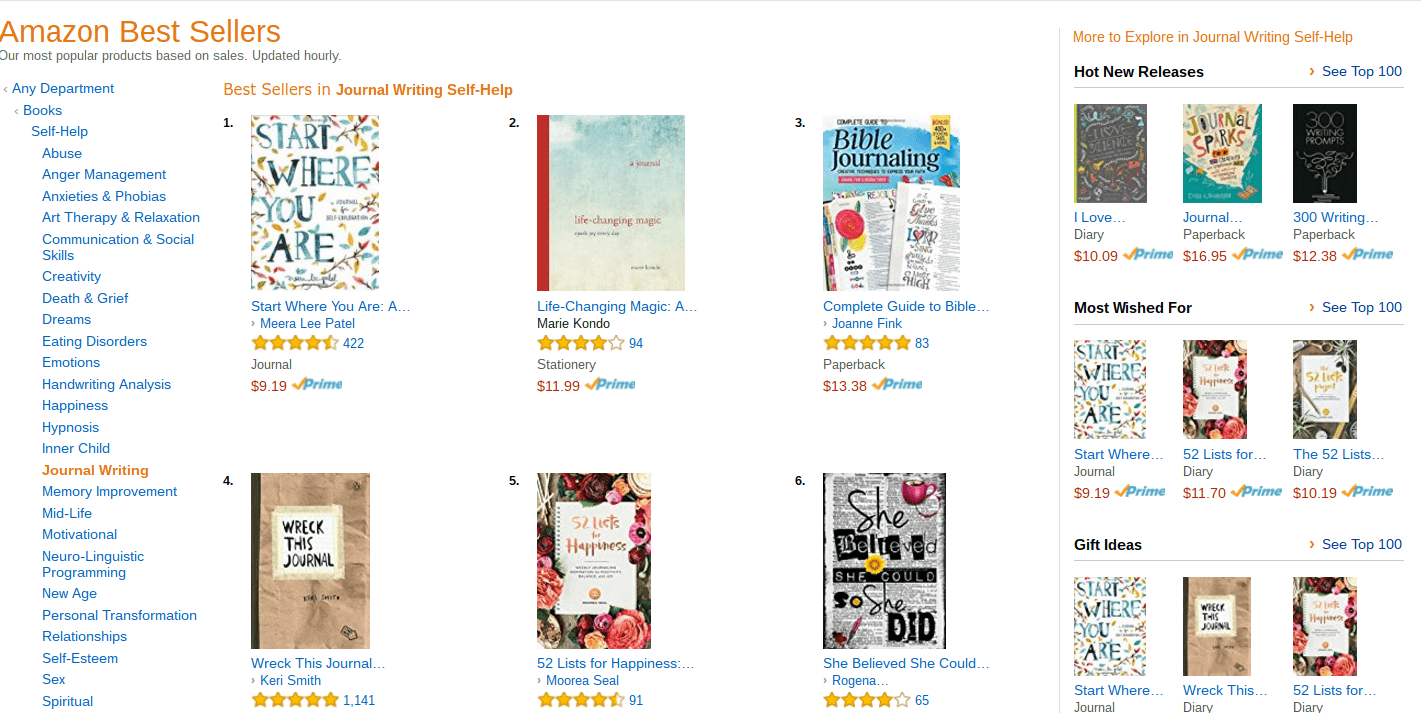1421x713 pixels.
Task: Open the Prime logo beside the $13.38 price
Action: [x=897, y=385]
